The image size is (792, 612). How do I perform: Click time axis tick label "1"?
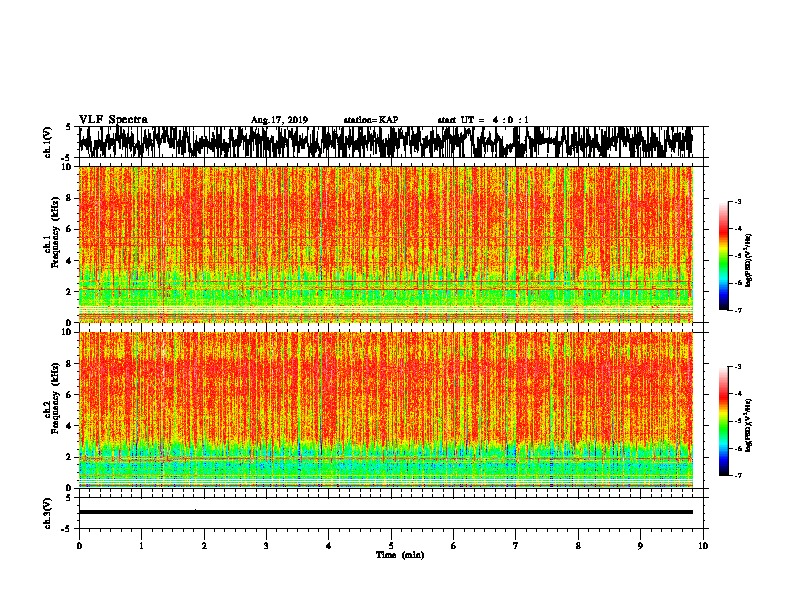141,546
